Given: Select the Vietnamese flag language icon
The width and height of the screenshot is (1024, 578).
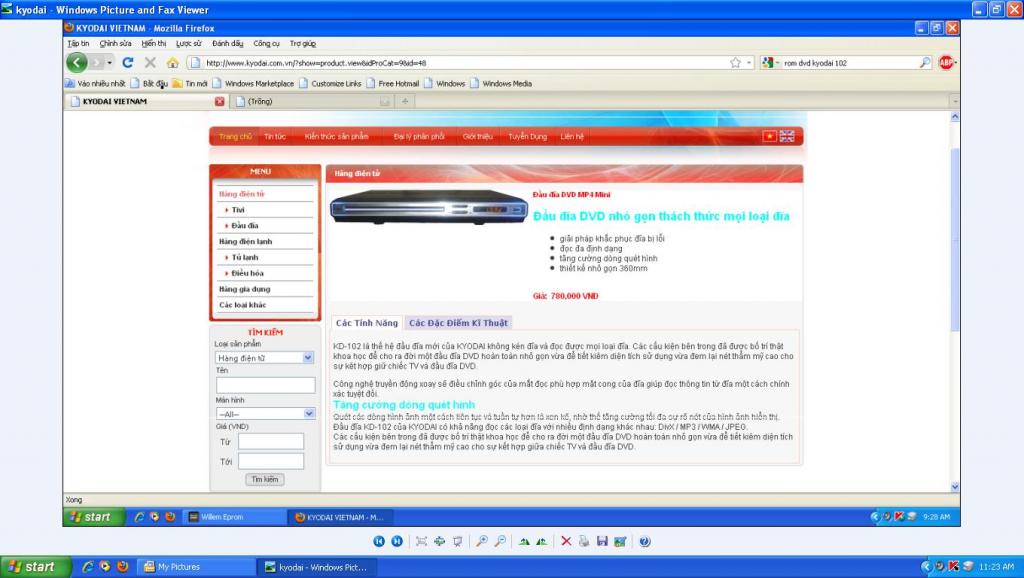Looking at the screenshot, I should pyautogui.click(x=769, y=136).
